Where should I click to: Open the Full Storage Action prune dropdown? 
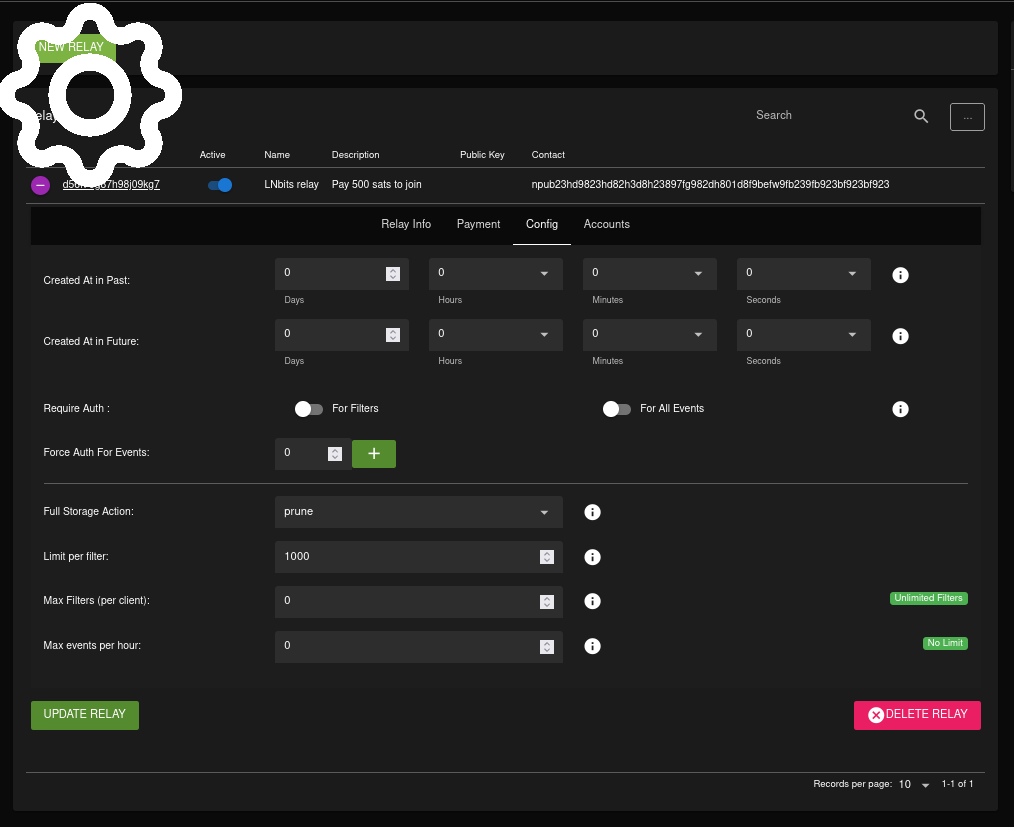(x=418, y=512)
